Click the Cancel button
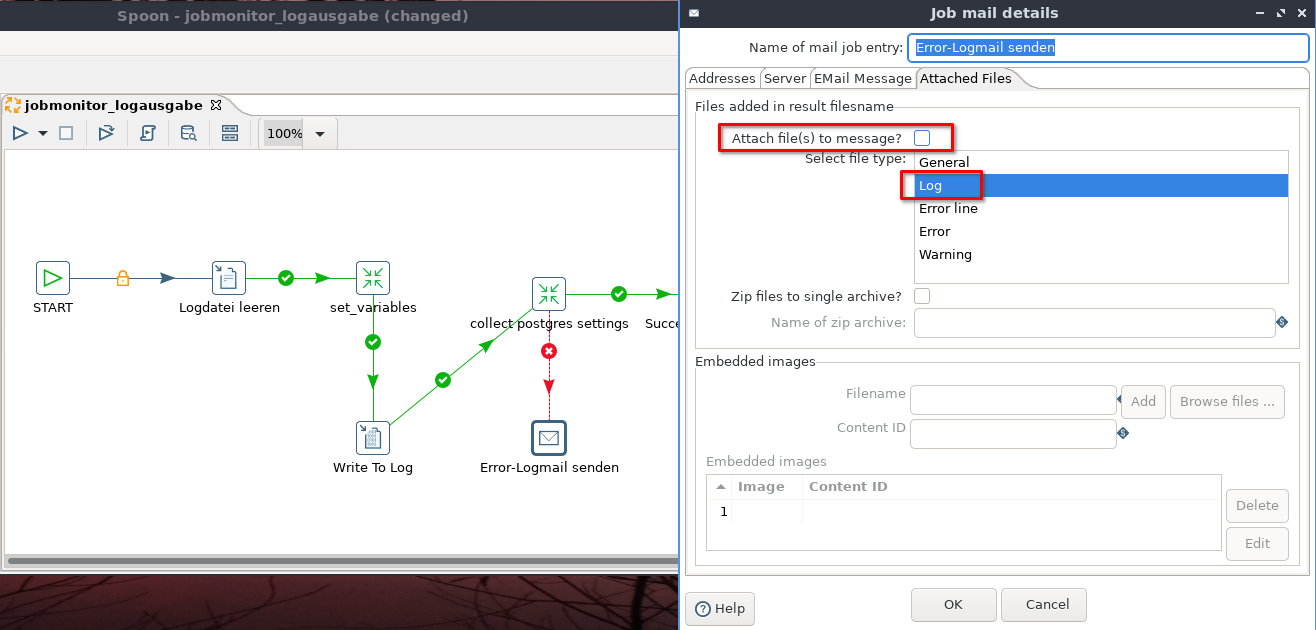Viewport: 1316px width, 630px height. tap(1043, 604)
